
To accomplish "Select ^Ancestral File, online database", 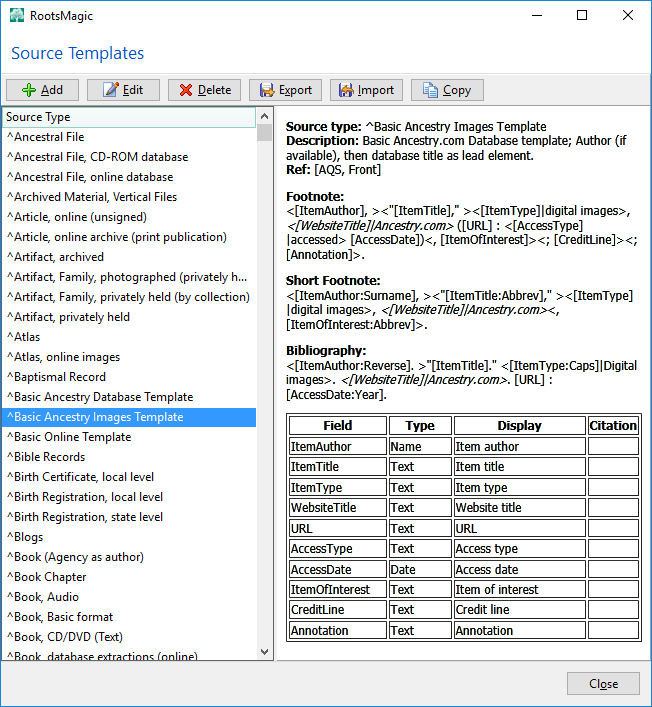I will tap(129, 177).
